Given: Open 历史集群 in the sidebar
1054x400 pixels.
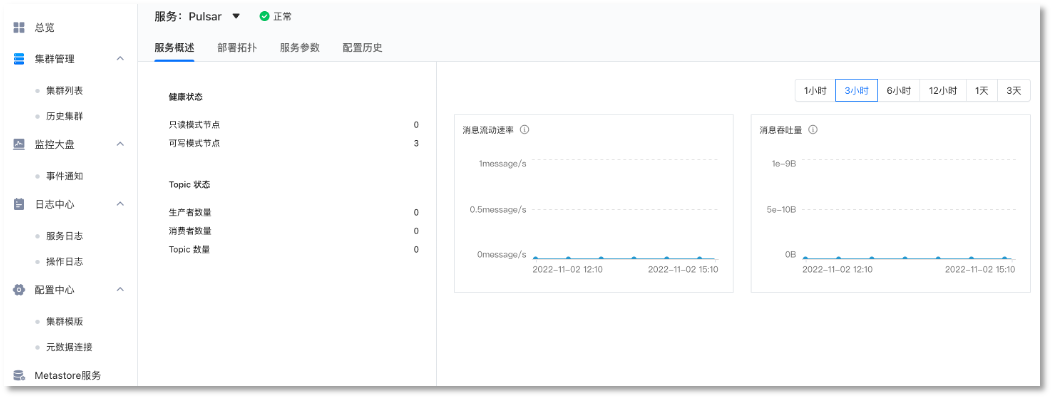Looking at the screenshot, I should (x=65, y=116).
